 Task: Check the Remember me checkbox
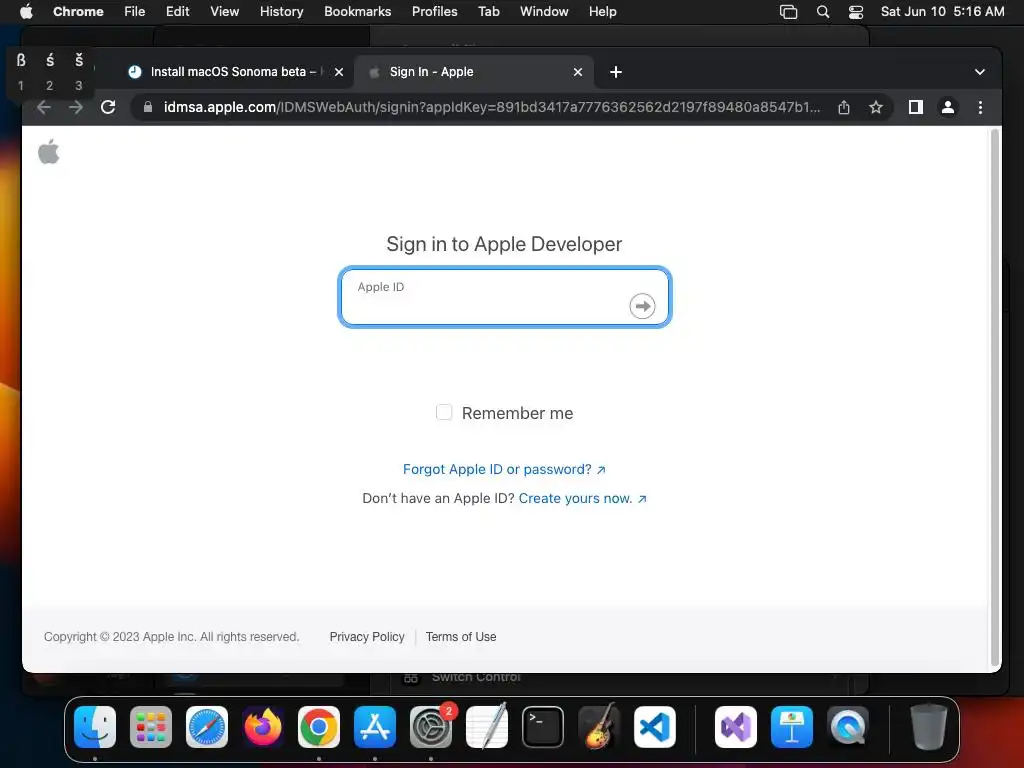444,412
